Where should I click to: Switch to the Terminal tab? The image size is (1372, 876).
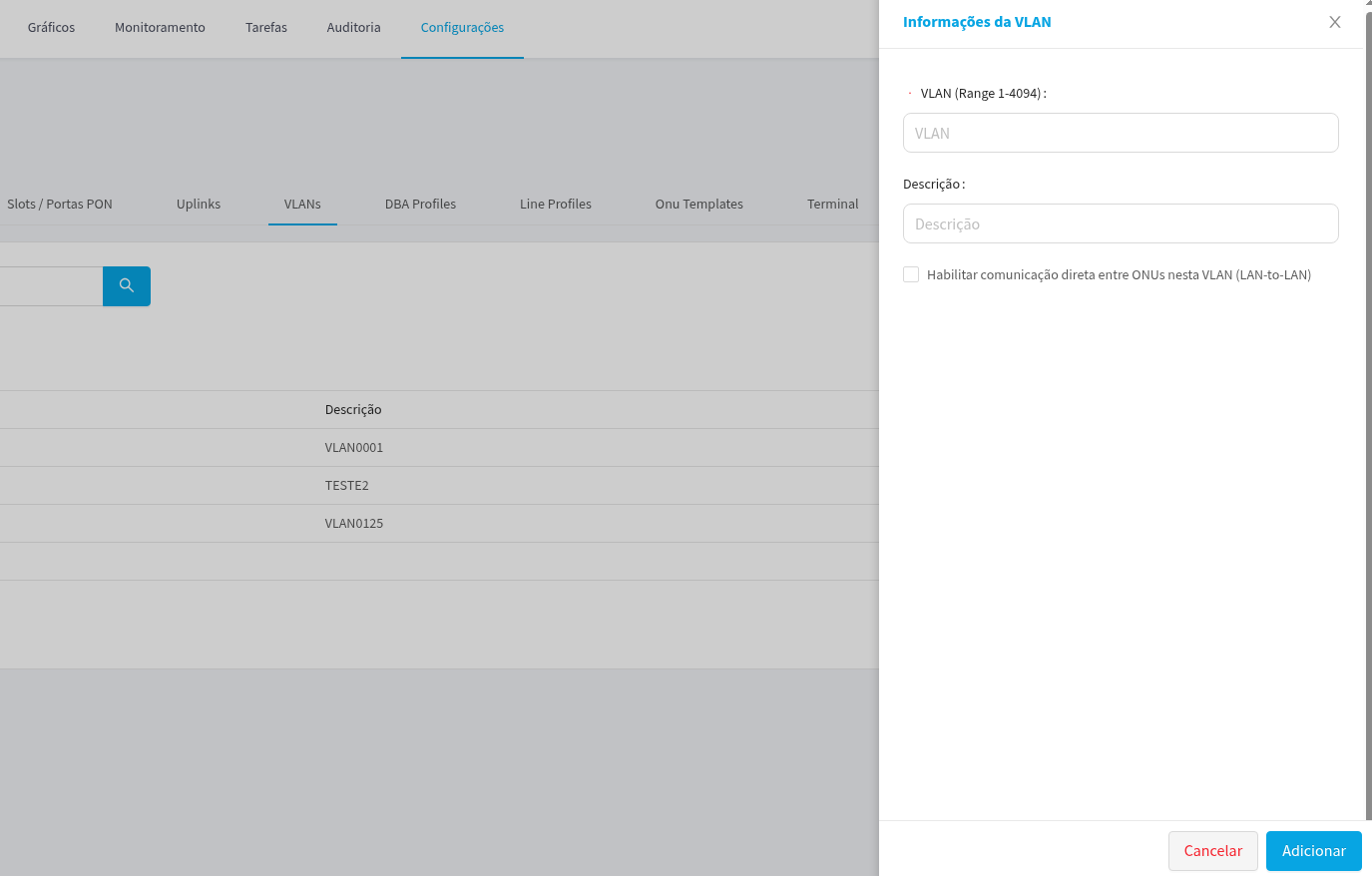click(832, 205)
